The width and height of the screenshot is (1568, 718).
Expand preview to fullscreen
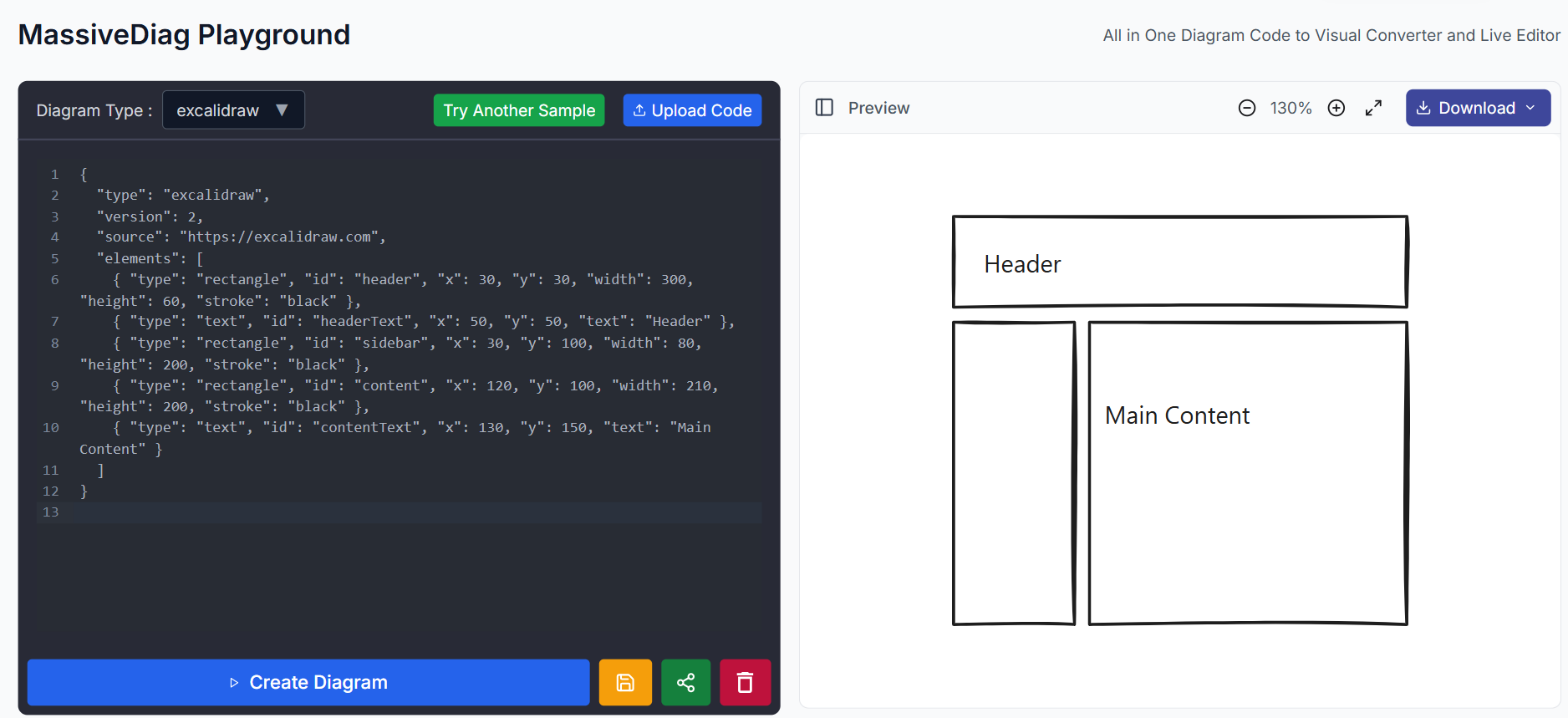pyautogui.click(x=1373, y=108)
